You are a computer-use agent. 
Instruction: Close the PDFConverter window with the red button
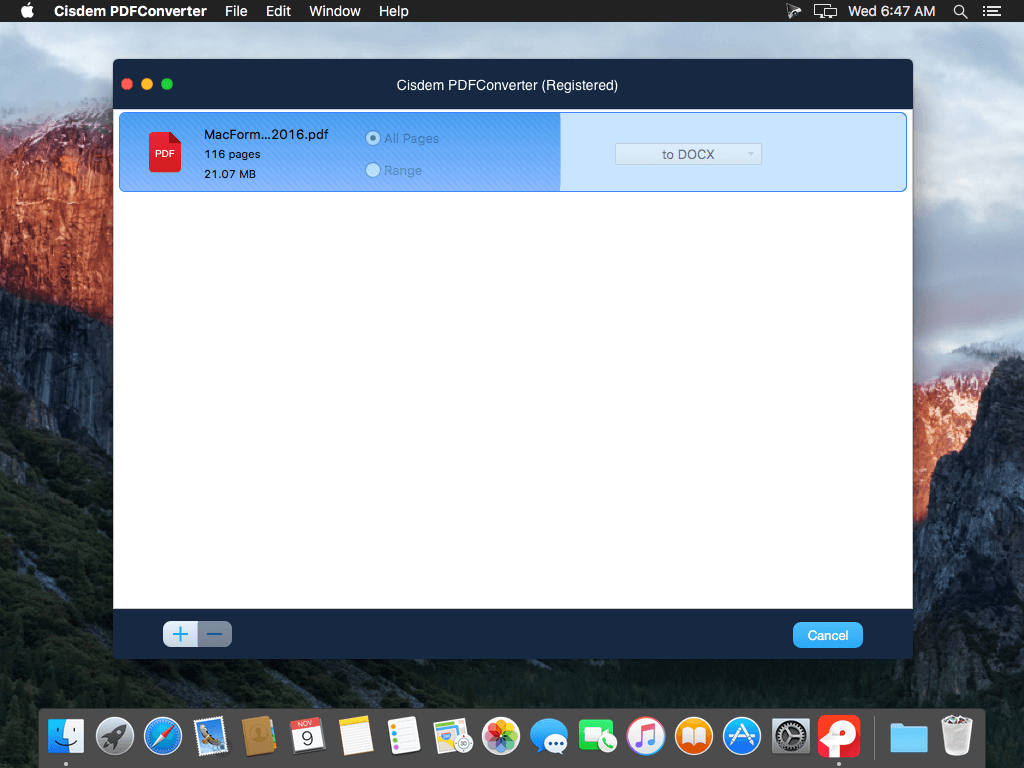127,84
